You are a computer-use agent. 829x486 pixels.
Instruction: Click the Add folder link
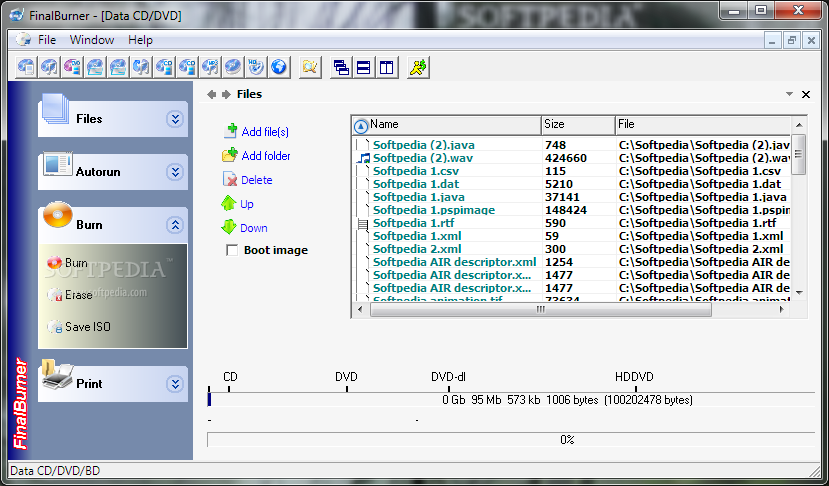(266, 155)
